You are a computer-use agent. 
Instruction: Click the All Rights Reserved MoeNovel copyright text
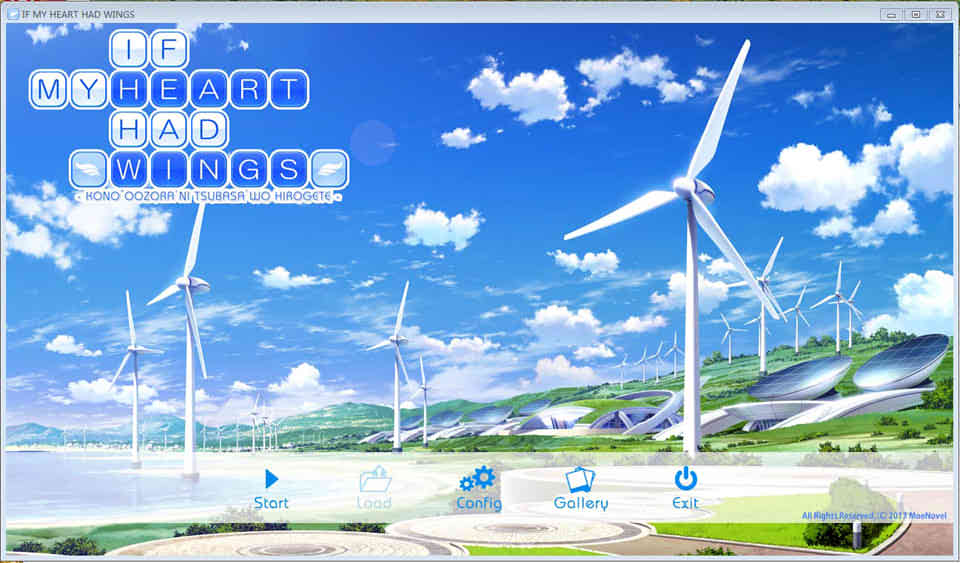(x=874, y=516)
